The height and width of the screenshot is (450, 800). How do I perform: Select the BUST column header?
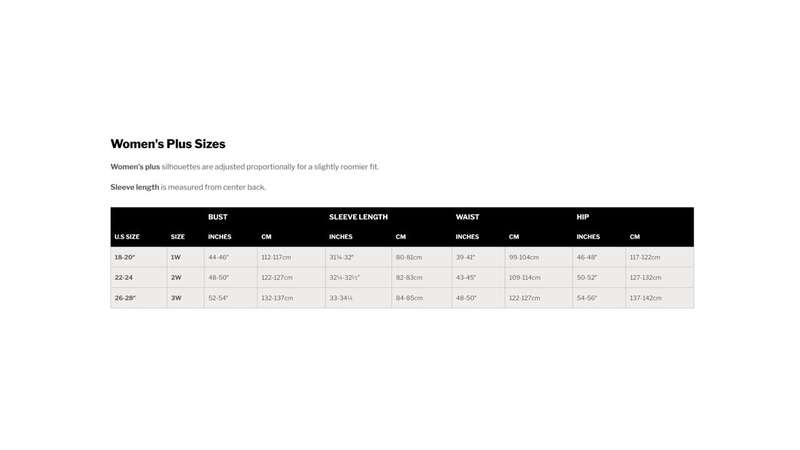pos(218,217)
